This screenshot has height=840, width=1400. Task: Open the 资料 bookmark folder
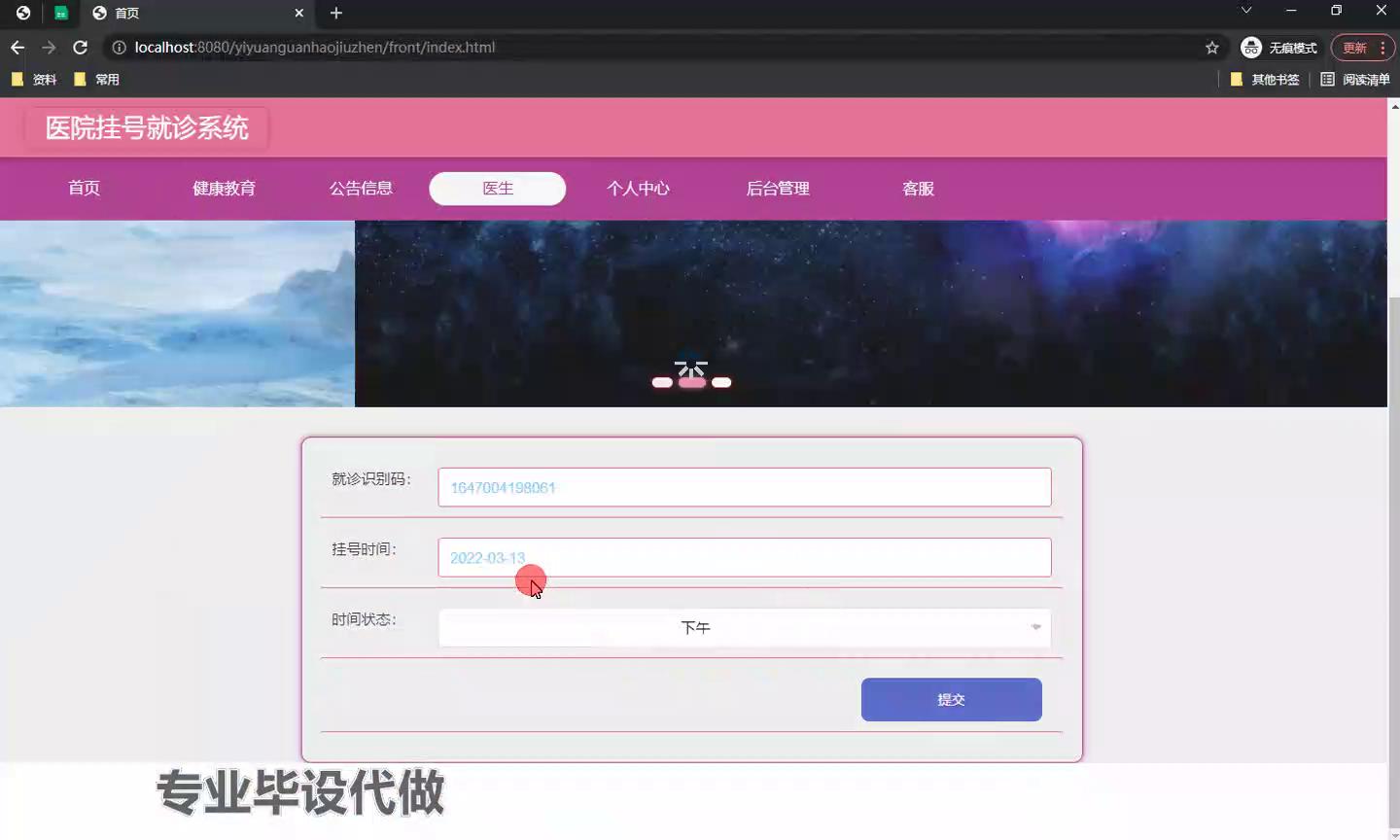(x=34, y=80)
